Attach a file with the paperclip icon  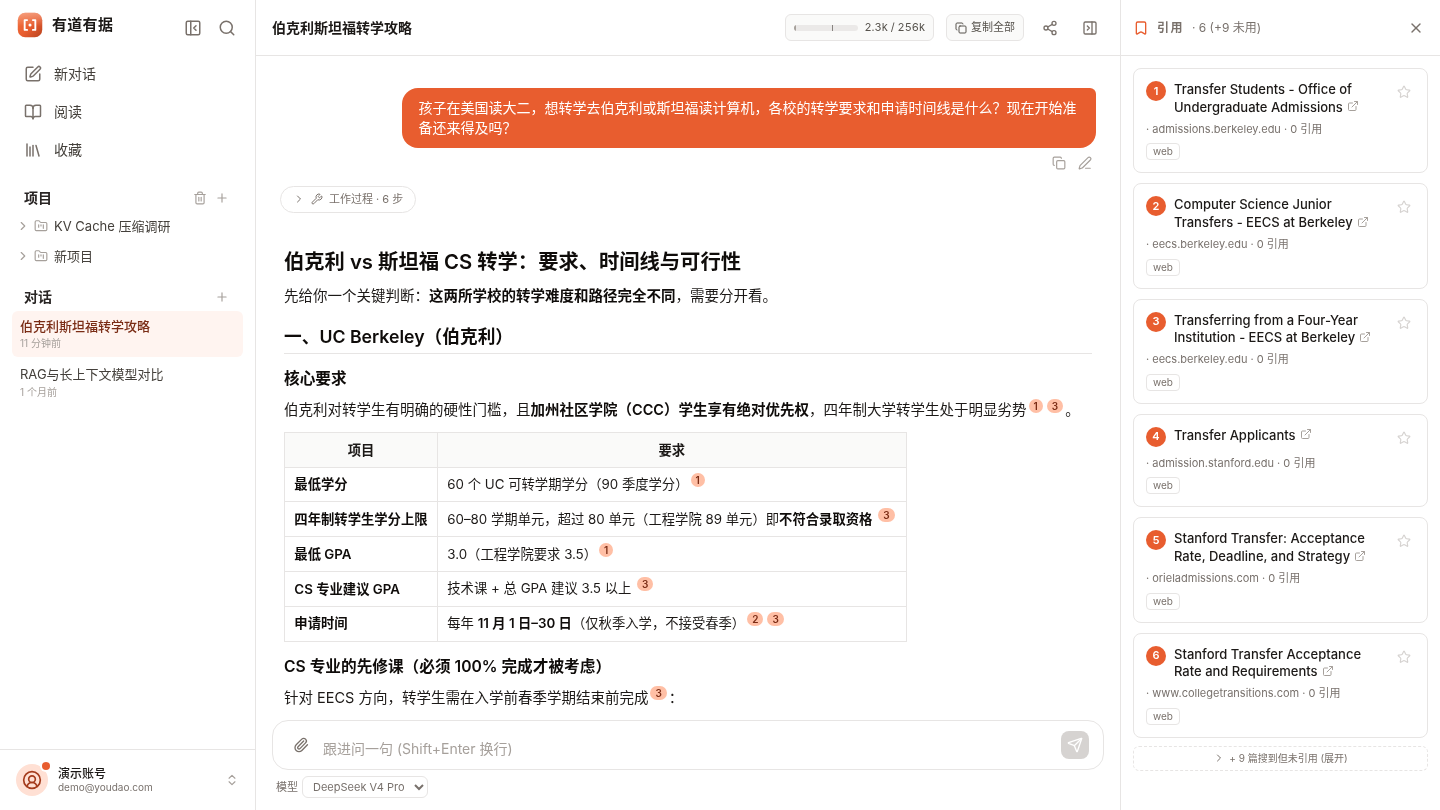(x=301, y=745)
